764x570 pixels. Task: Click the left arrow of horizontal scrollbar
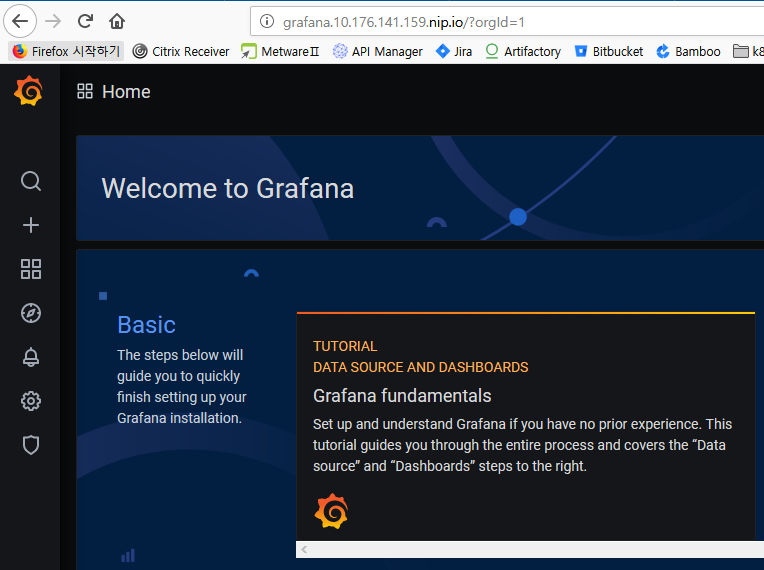[304, 550]
